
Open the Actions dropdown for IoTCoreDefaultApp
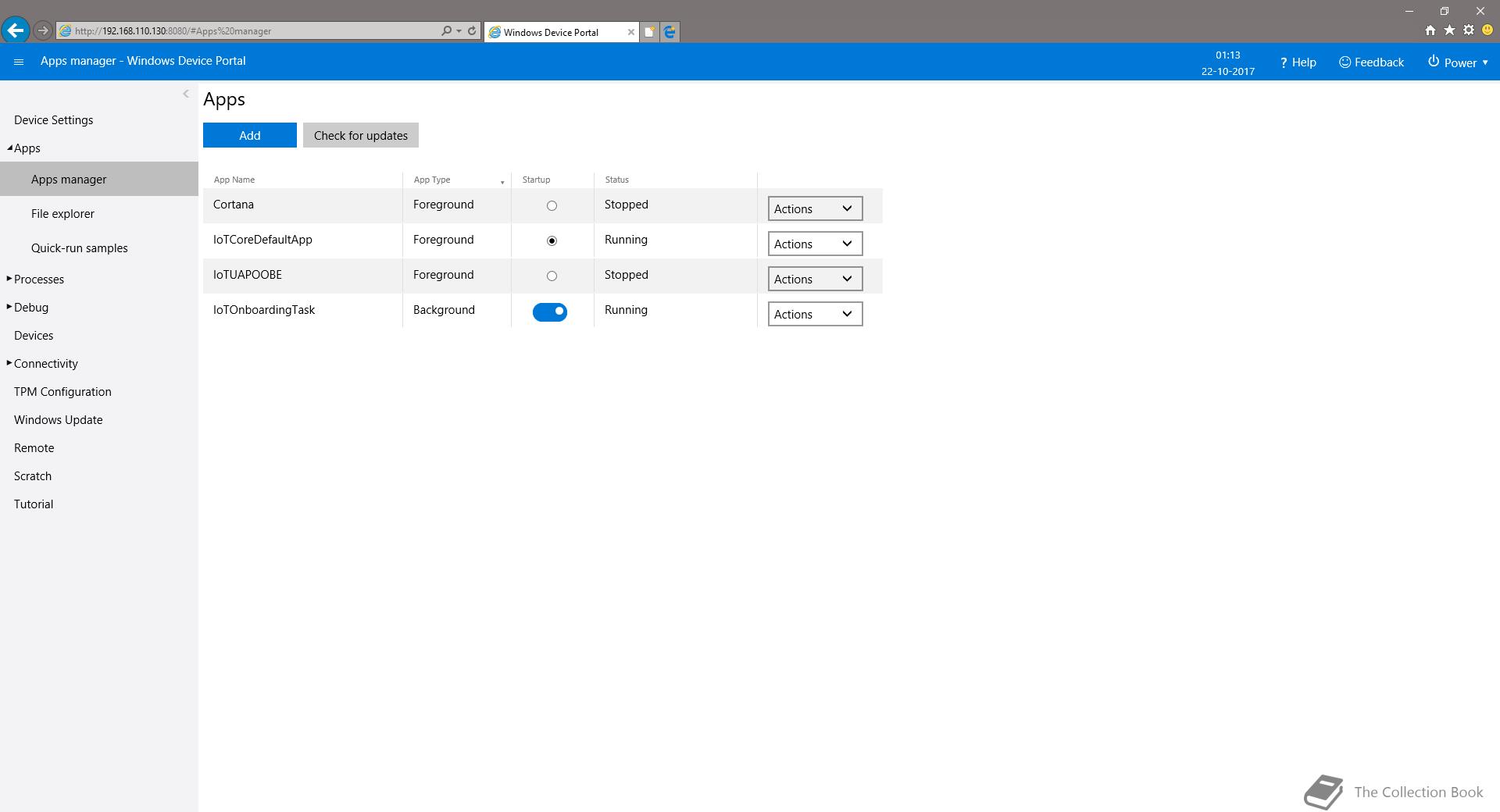(x=815, y=244)
